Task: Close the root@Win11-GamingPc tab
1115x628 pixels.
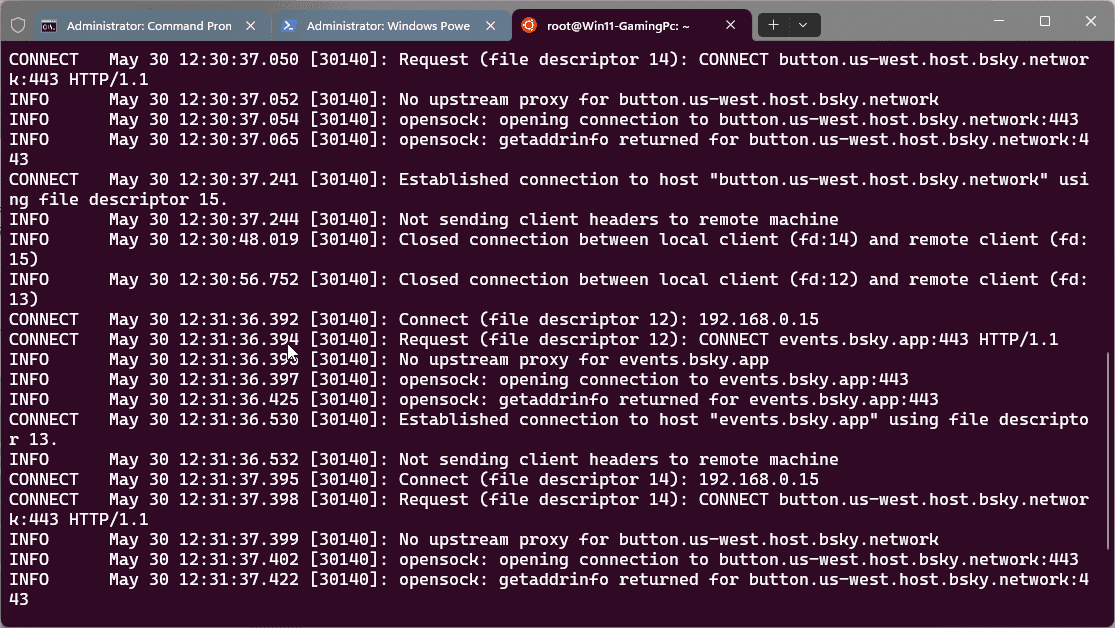Action: [x=731, y=26]
